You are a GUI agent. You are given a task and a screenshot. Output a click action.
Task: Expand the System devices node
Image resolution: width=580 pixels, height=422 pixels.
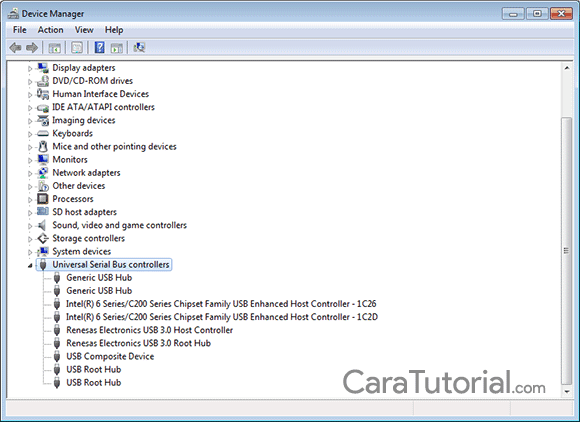coord(30,252)
